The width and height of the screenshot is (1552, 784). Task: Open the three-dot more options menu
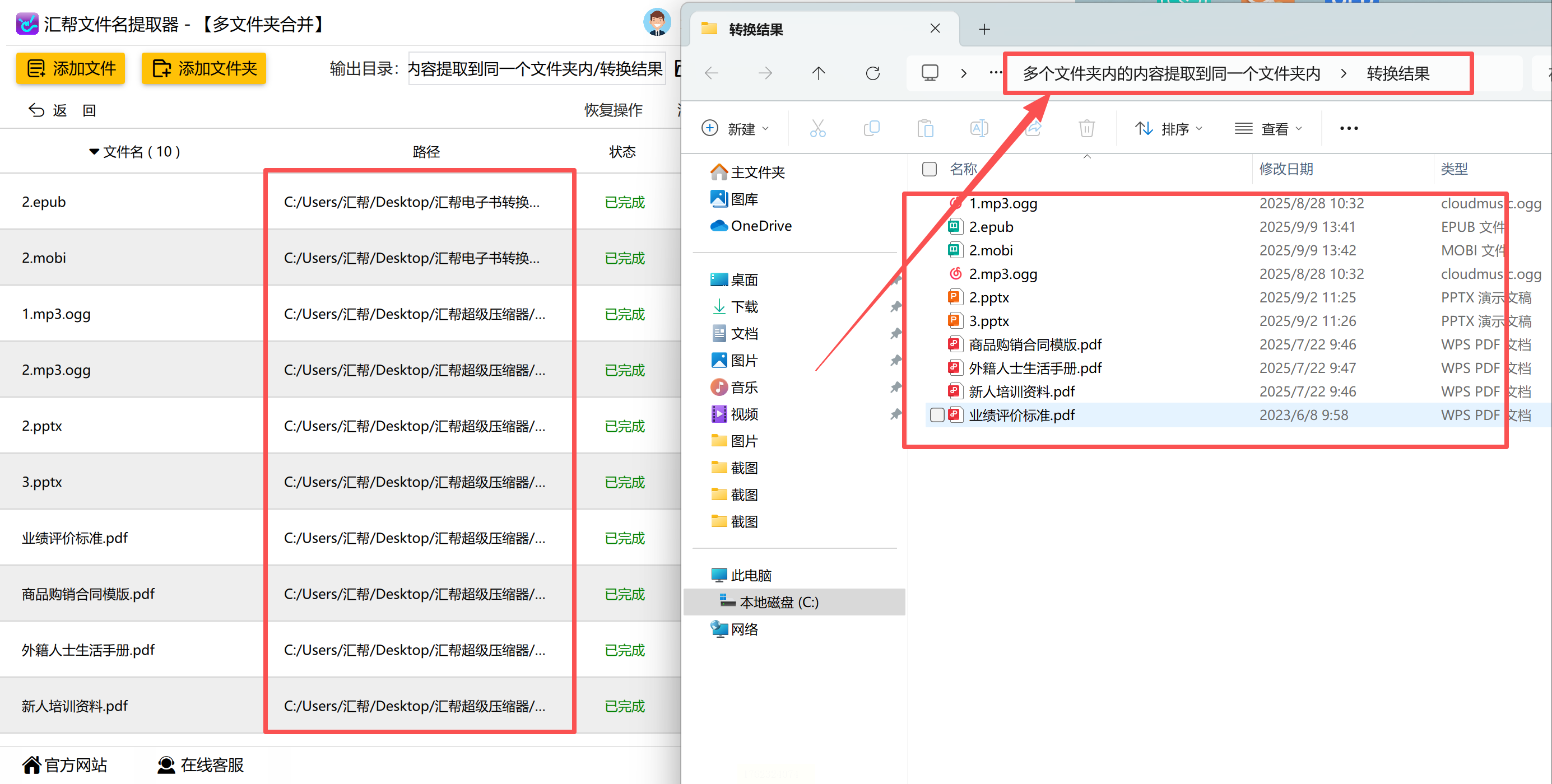click(1349, 128)
